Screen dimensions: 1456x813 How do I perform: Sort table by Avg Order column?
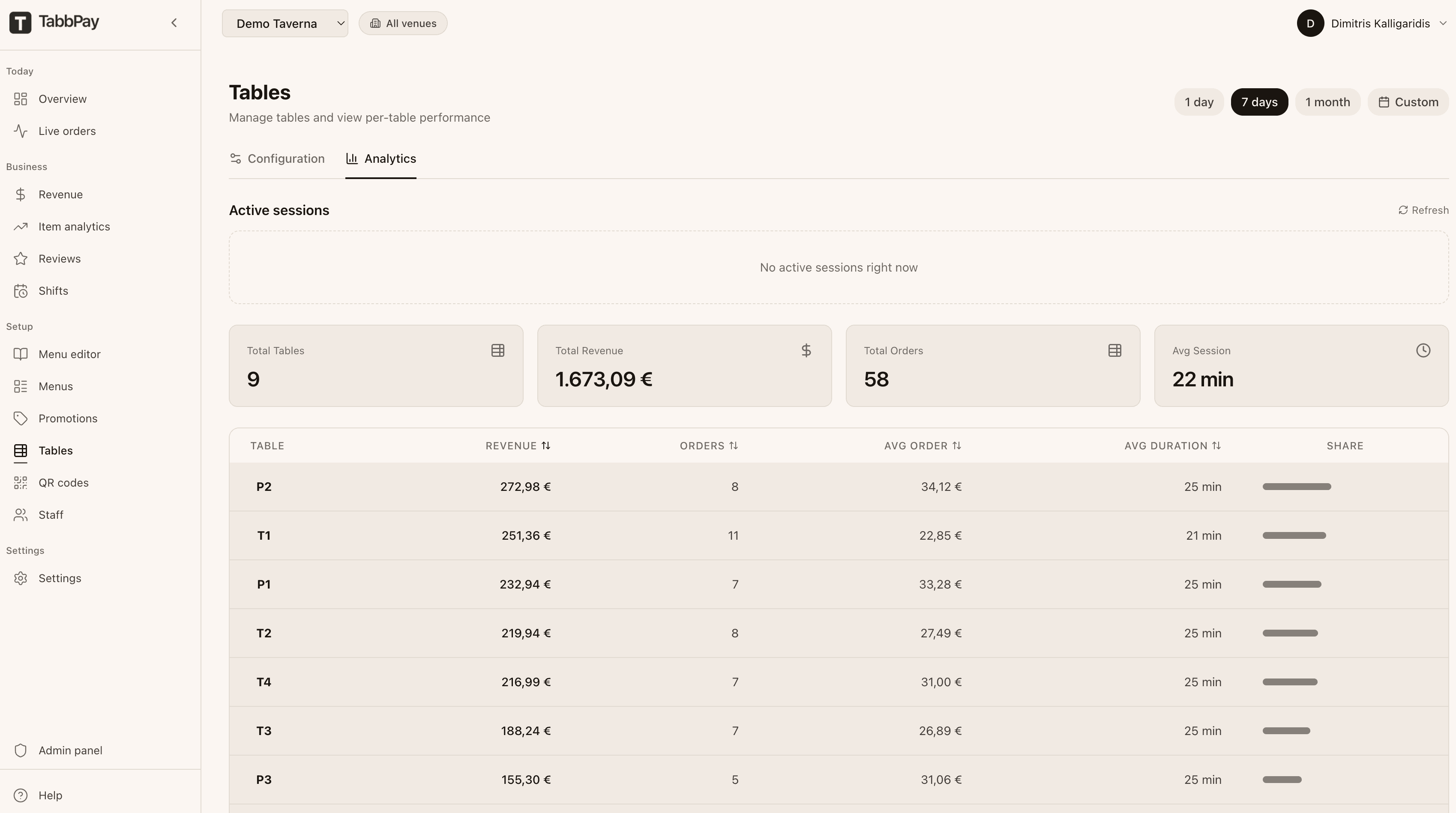[923, 446]
